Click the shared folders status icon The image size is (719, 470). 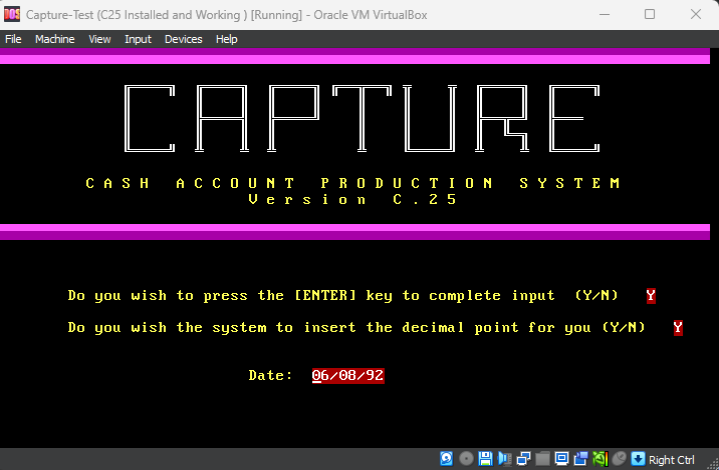click(542, 459)
